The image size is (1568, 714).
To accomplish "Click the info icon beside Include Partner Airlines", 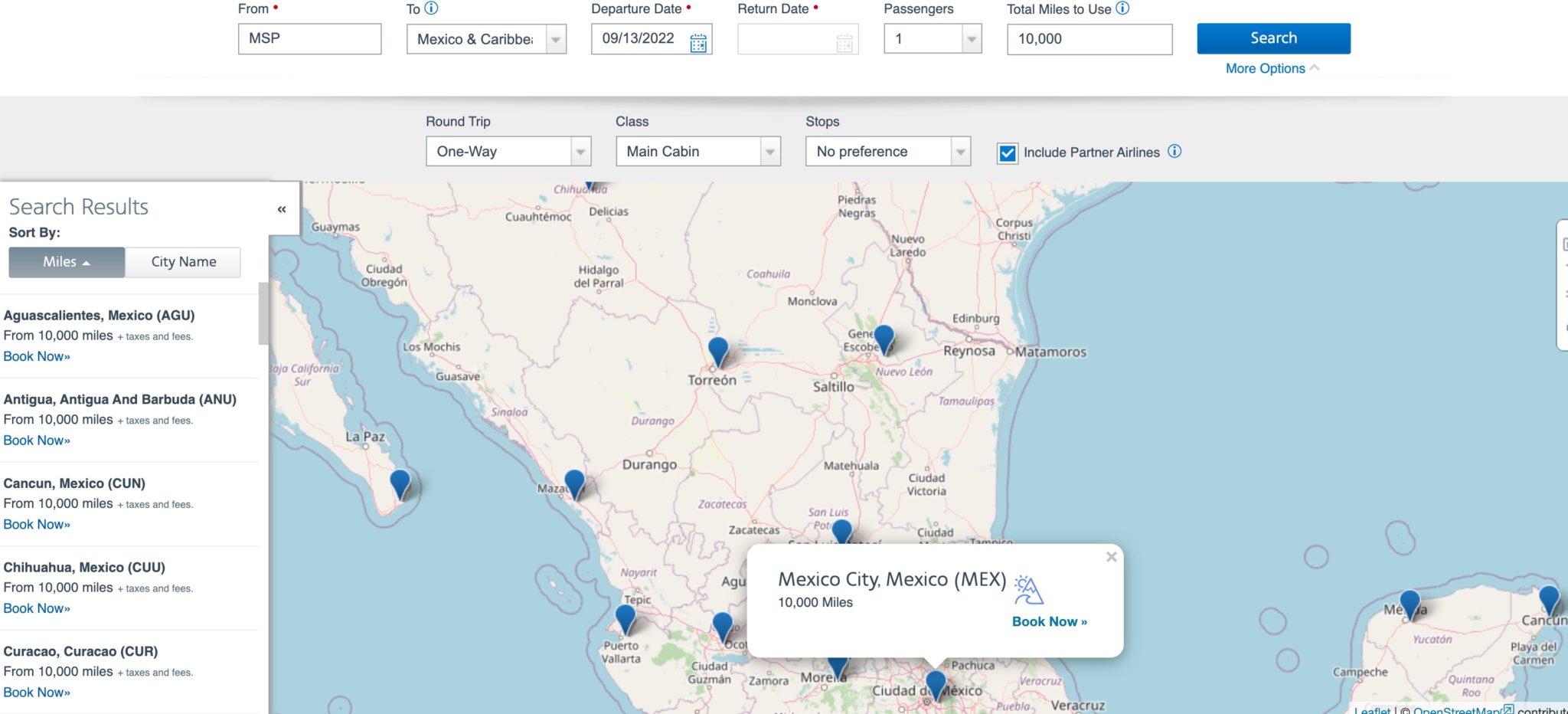I will pos(1174,152).
